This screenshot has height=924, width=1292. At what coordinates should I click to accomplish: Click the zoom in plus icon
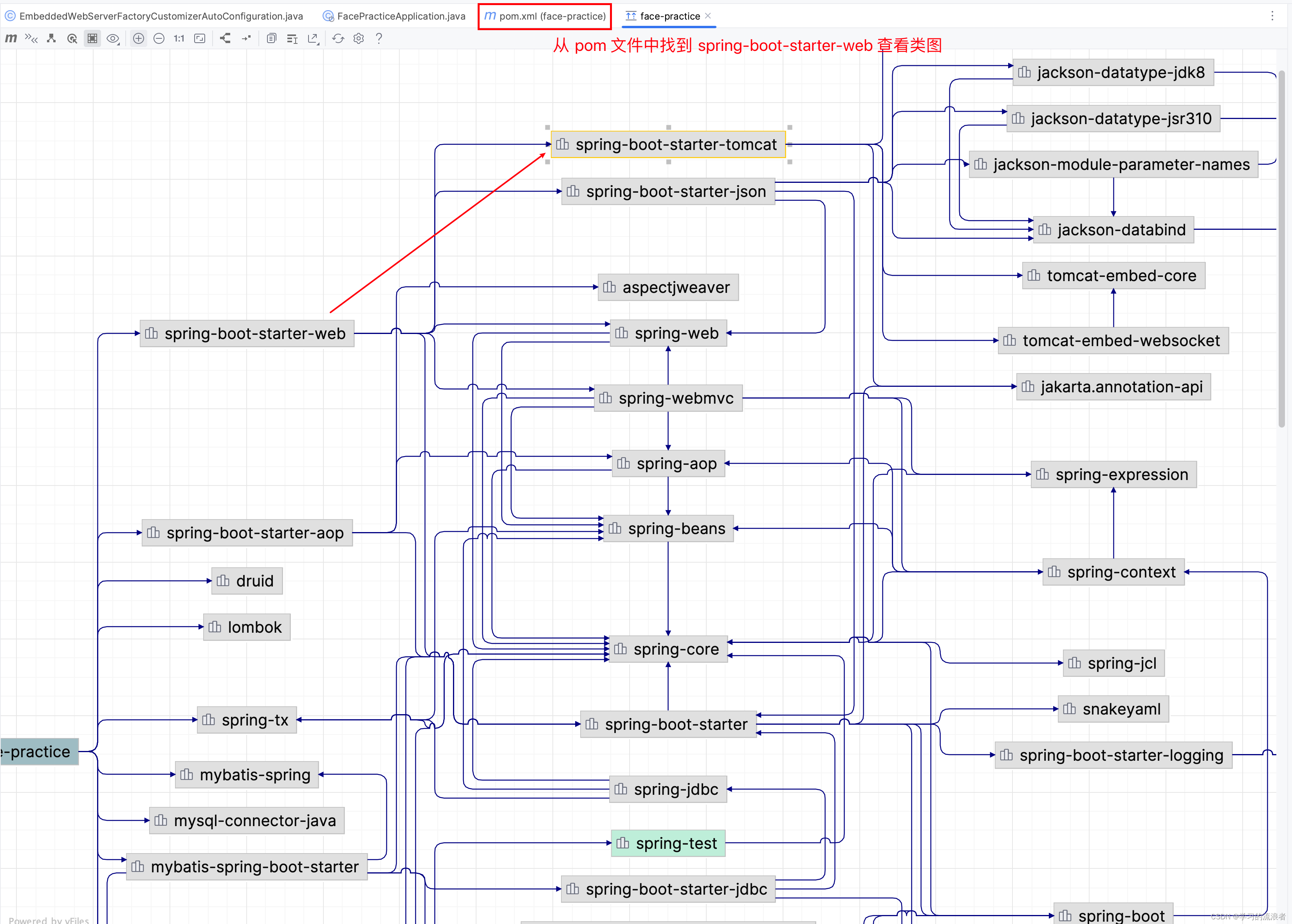[x=138, y=39]
